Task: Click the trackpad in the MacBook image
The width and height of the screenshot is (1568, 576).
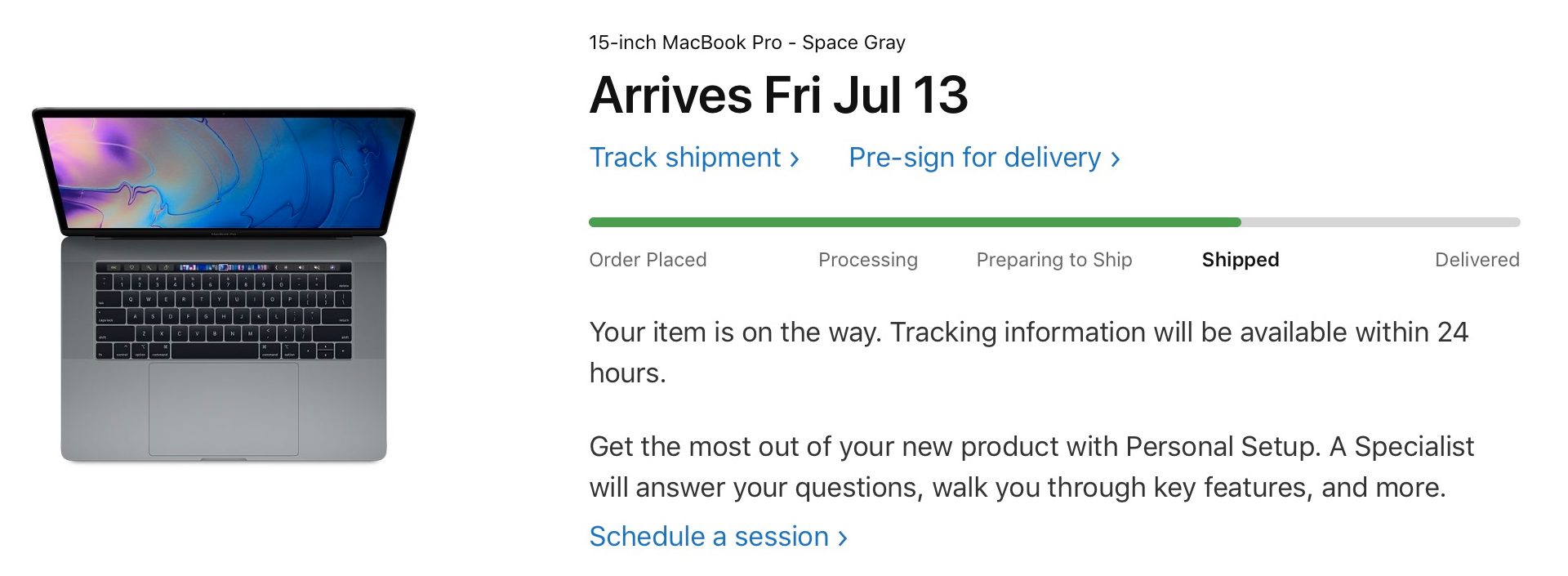Action: 223,409
